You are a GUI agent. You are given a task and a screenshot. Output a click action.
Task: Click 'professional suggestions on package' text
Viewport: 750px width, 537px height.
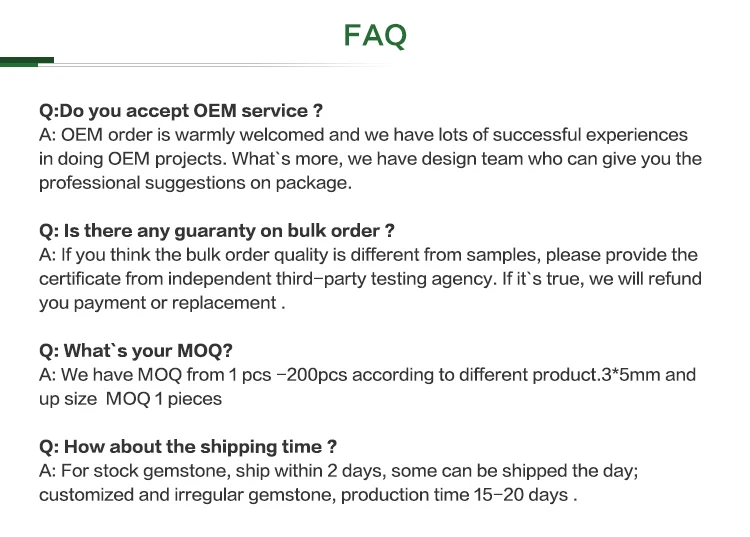195,183
